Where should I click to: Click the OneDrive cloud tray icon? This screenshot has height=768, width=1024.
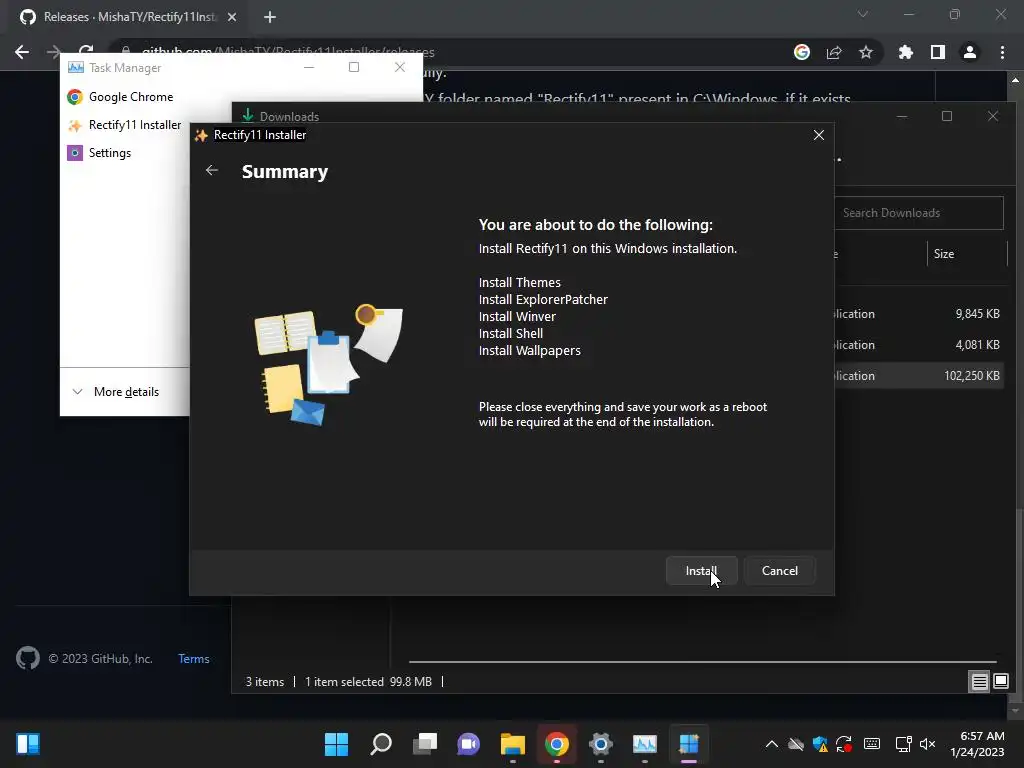click(x=795, y=744)
